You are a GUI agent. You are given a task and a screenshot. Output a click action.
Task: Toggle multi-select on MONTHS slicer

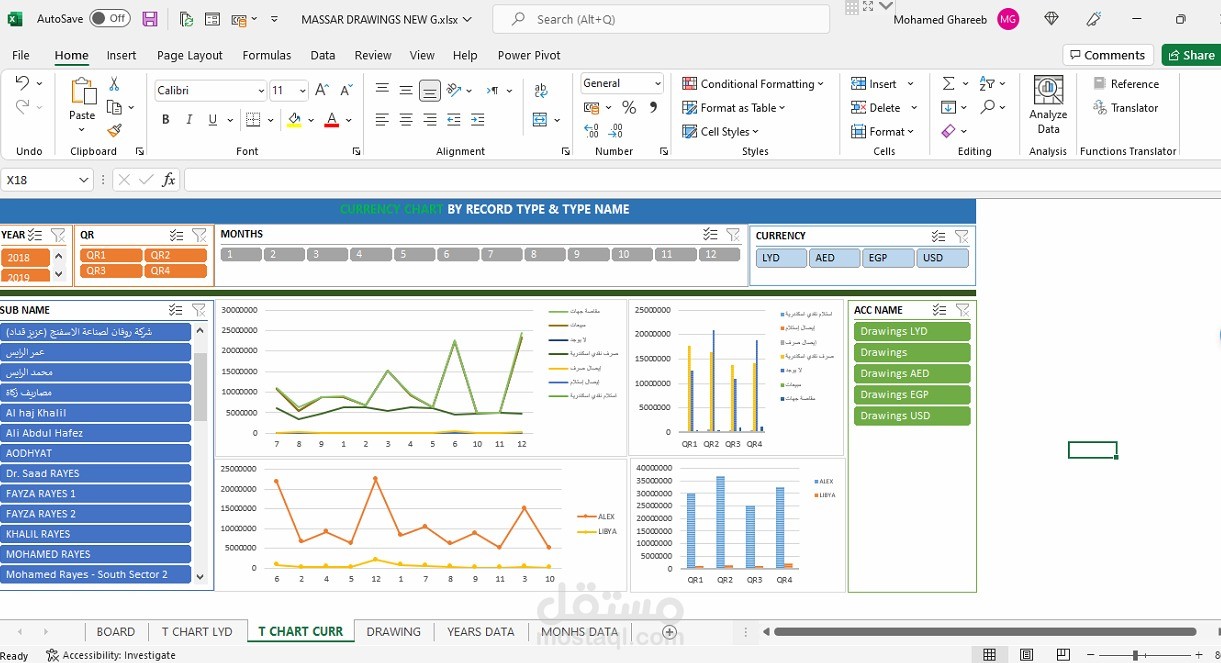click(710, 234)
